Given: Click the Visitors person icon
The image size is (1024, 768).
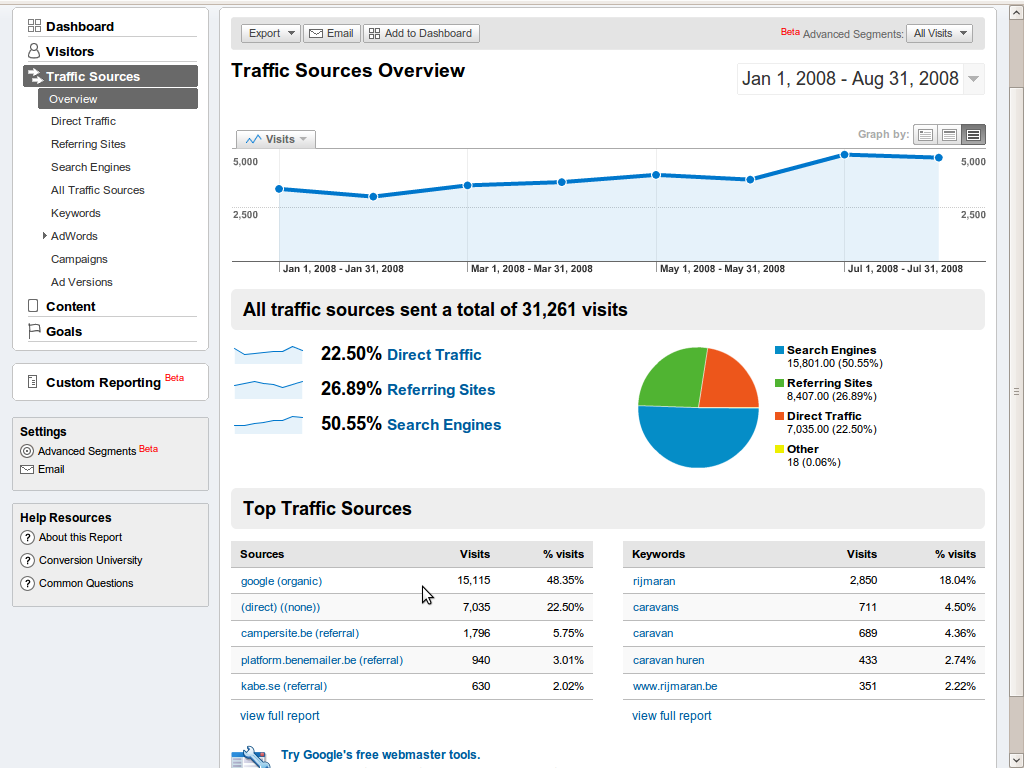Looking at the screenshot, I should 34,51.
